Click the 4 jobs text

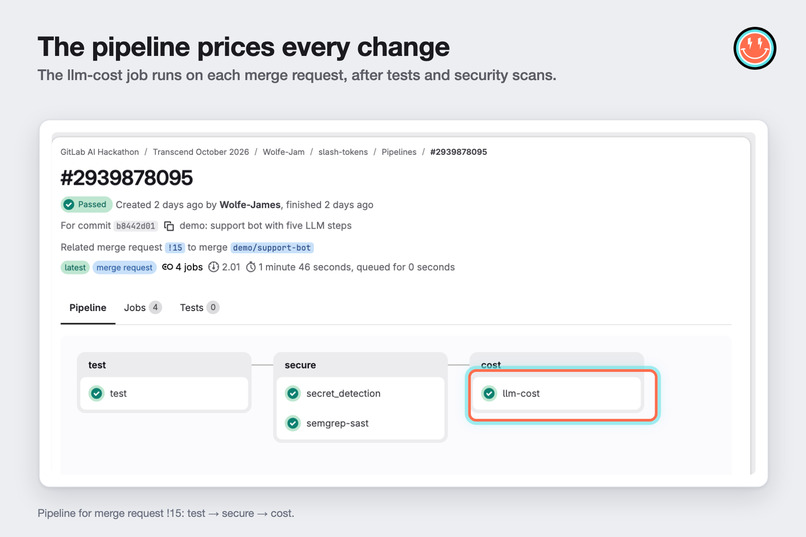click(189, 267)
